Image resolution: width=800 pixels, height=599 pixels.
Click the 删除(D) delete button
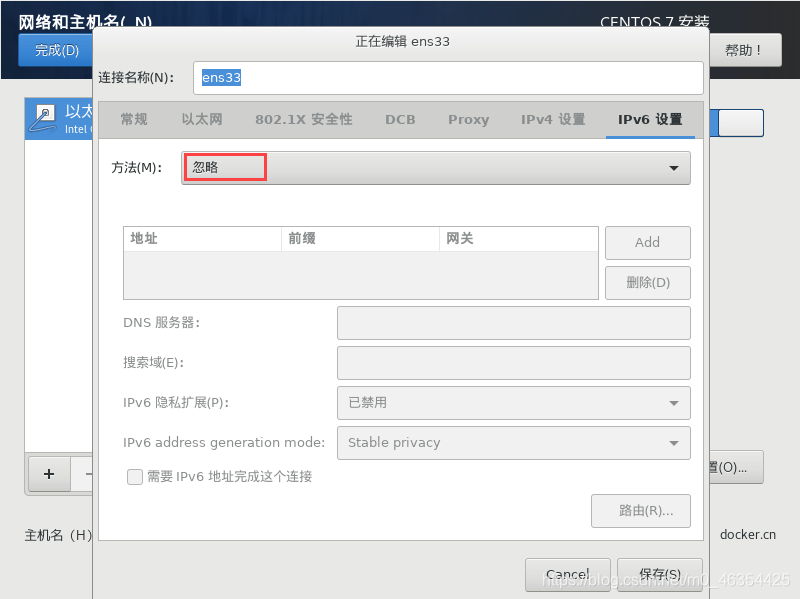coord(647,283)
